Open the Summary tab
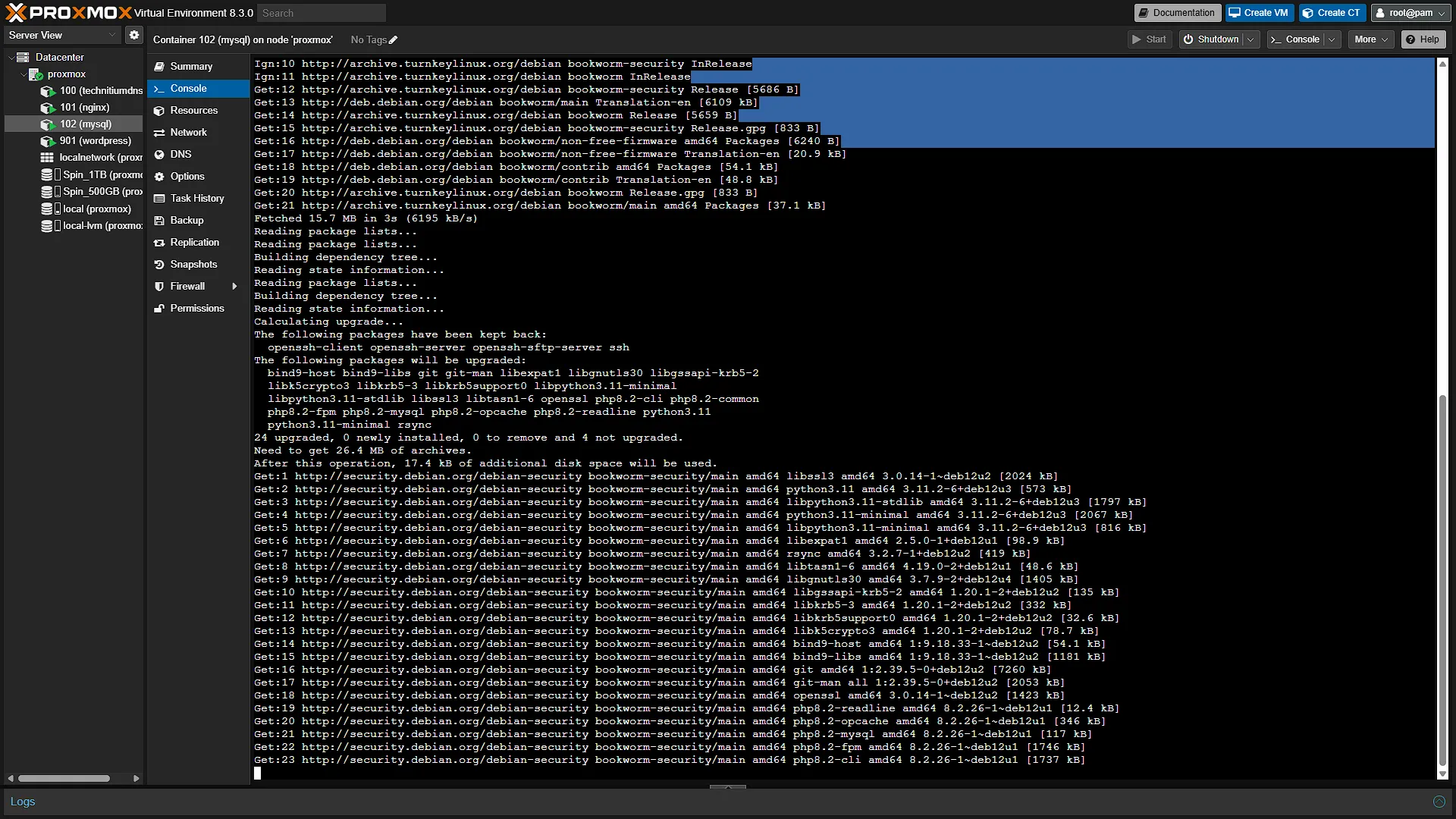Screen dimensions: 1456x819 (x=198, y=67)
